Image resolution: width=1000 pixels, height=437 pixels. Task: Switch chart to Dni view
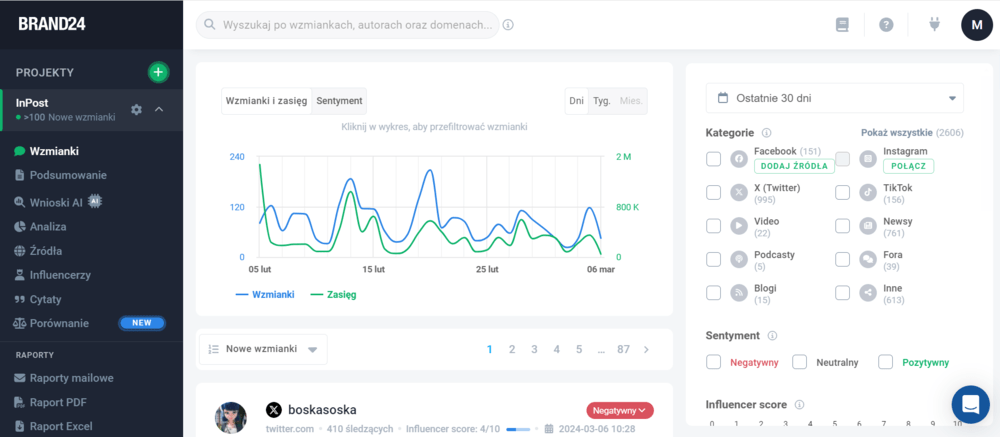577,101
